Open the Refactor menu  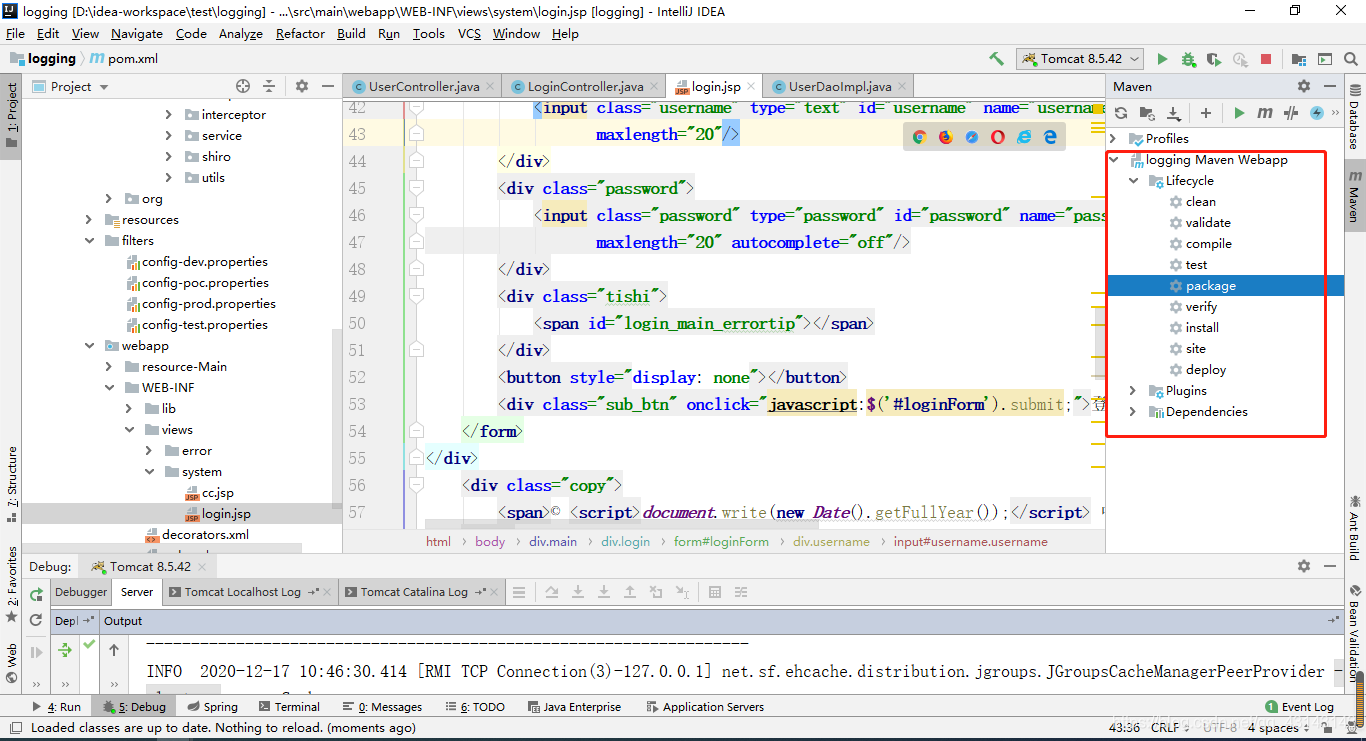[x=300, y=33]
